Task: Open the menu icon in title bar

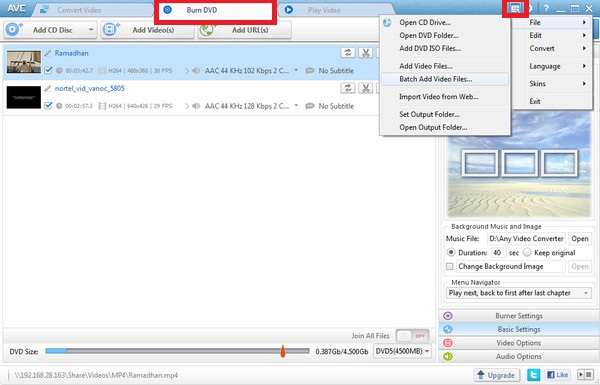Action: coord(515,8)
